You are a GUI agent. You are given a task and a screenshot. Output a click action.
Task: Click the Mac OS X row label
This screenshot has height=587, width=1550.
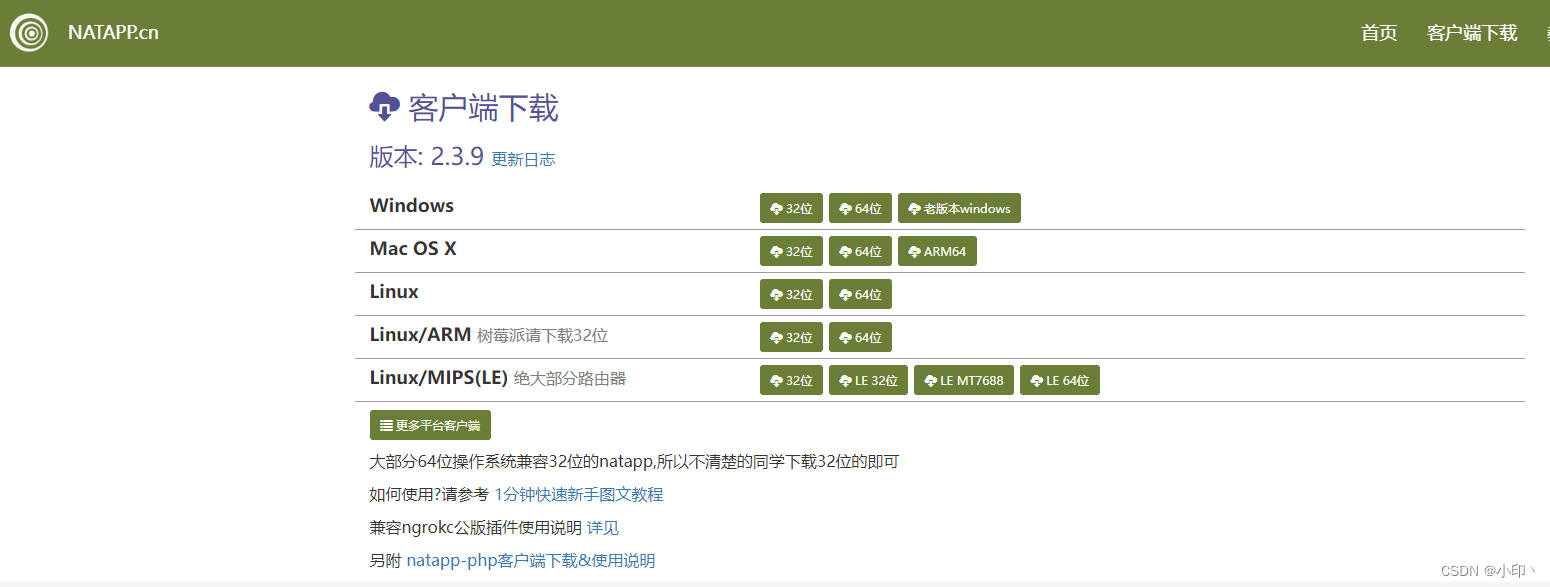tap(413, 248)
